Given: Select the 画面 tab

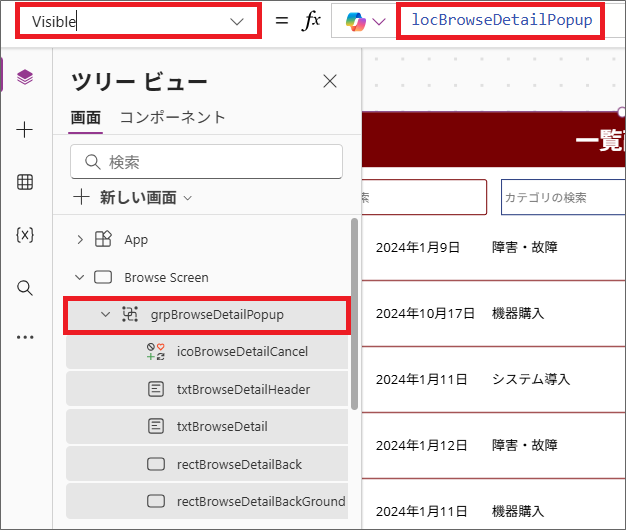Looking at the screenshot, I should 85,117.
